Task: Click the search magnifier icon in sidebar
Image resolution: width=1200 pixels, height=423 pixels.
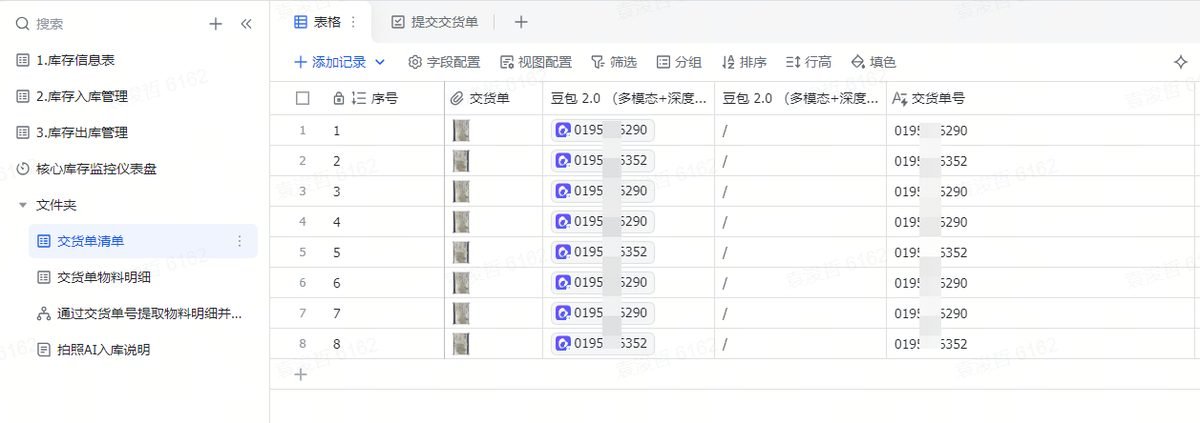Action: tap(23, 24)
